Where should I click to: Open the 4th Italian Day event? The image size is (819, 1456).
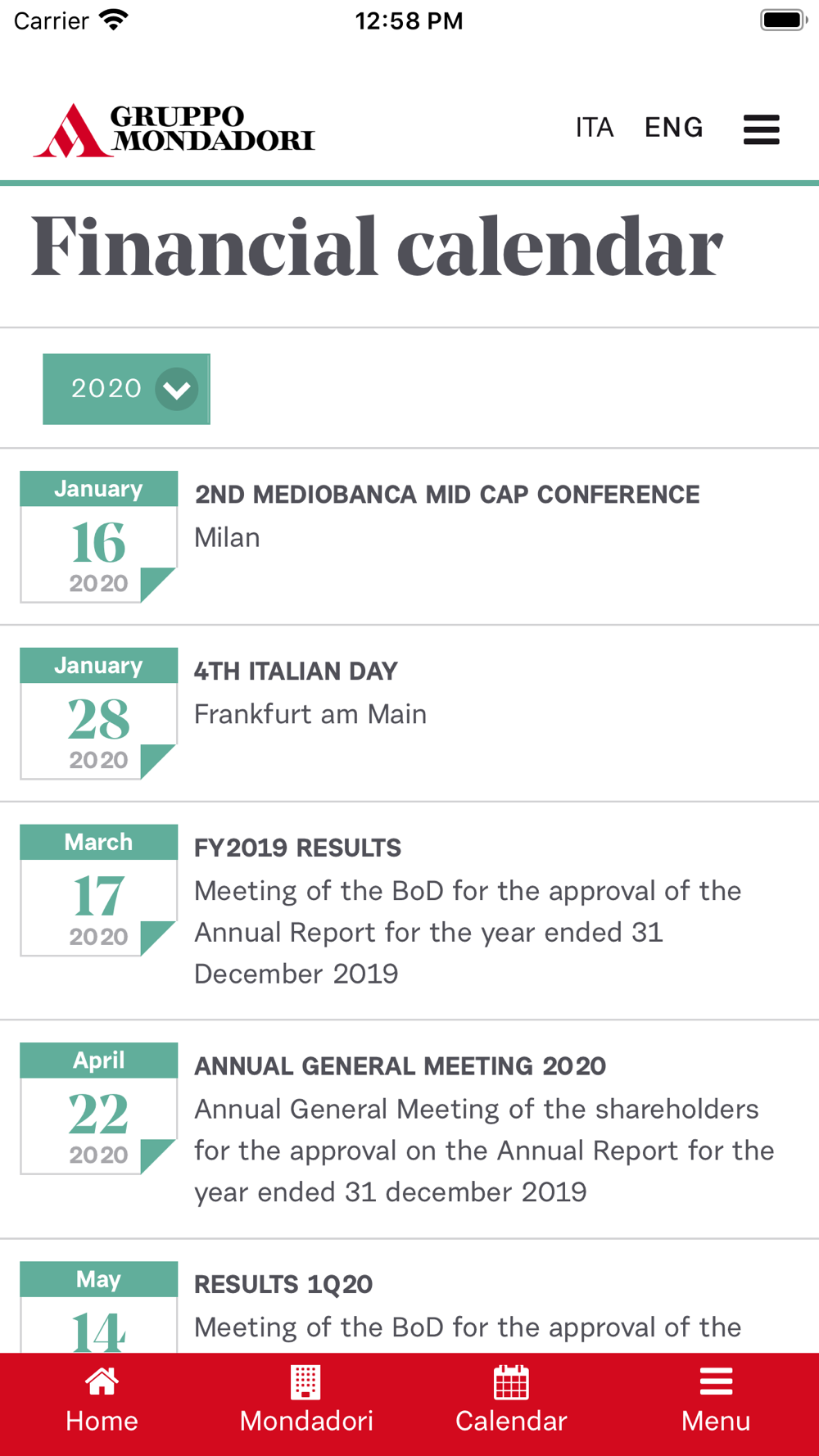point(296,671)
